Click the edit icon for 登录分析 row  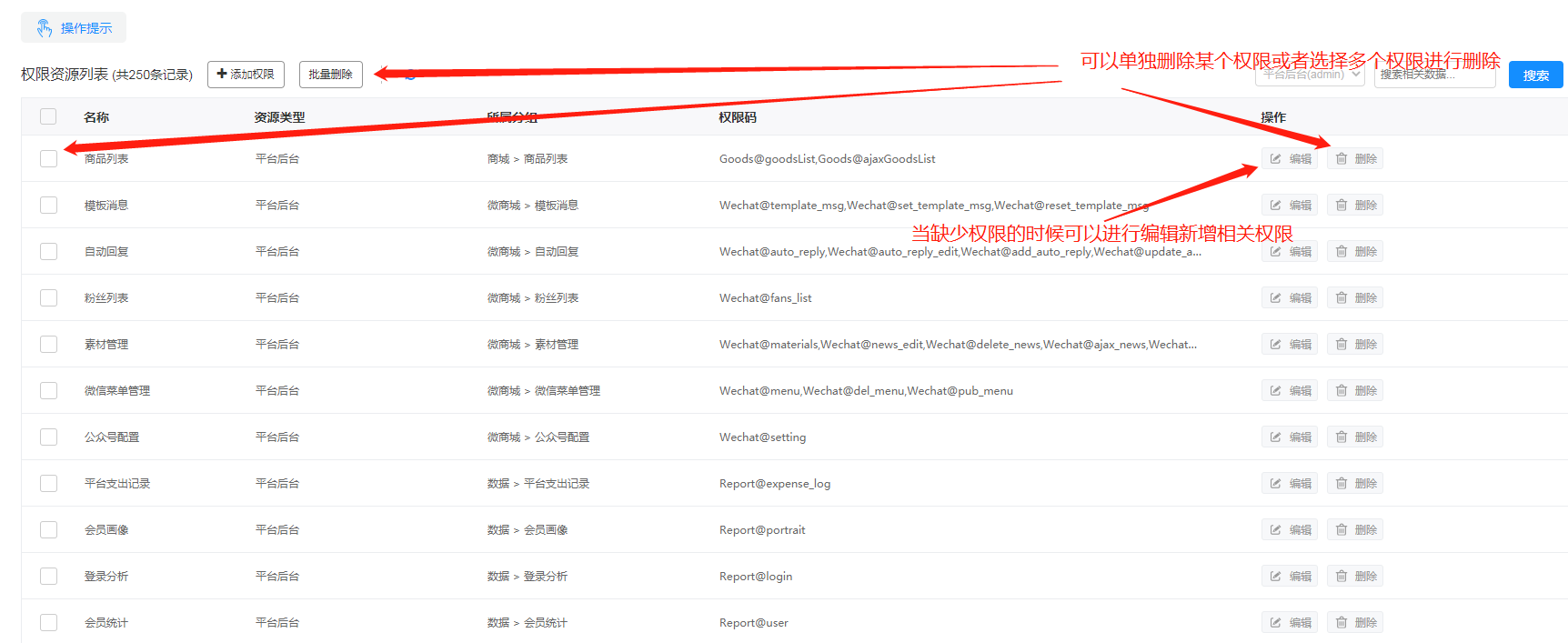[1276, 577]
